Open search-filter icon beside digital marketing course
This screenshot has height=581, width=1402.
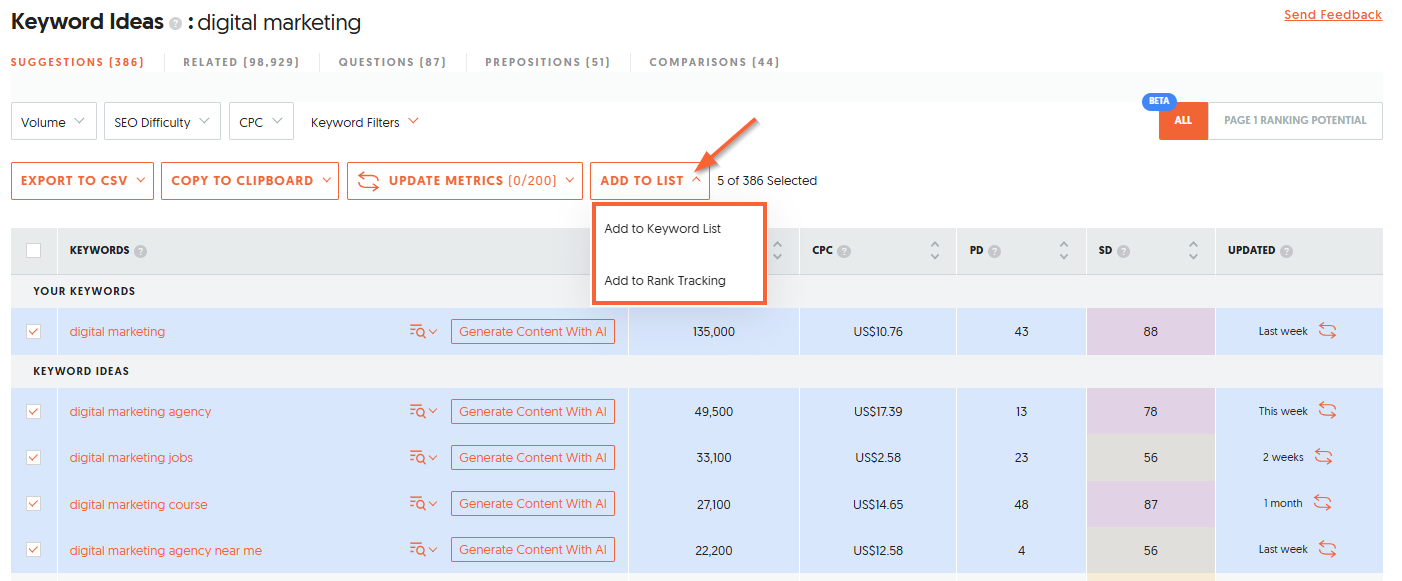pyautogui.click(x=423, y=504)
